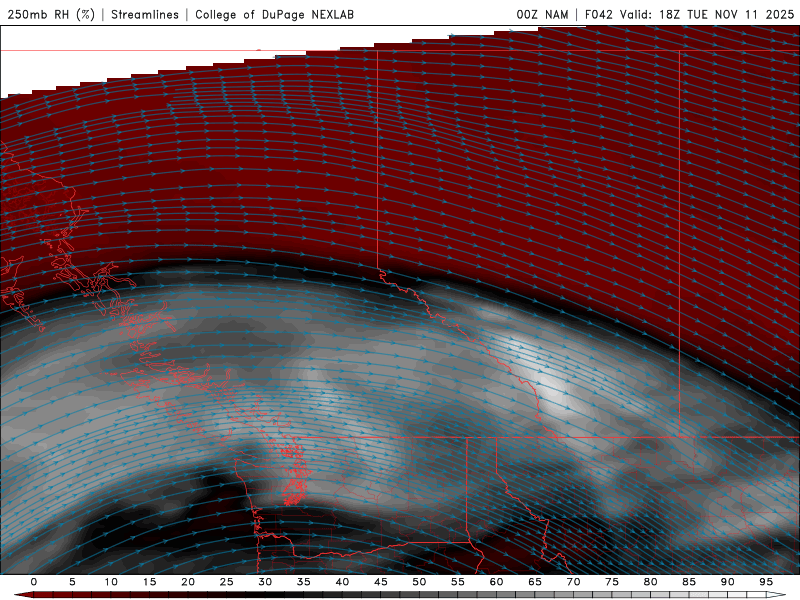
Task: Click the "College of DuPage NEXLAB" credit text
Action: 274,14
